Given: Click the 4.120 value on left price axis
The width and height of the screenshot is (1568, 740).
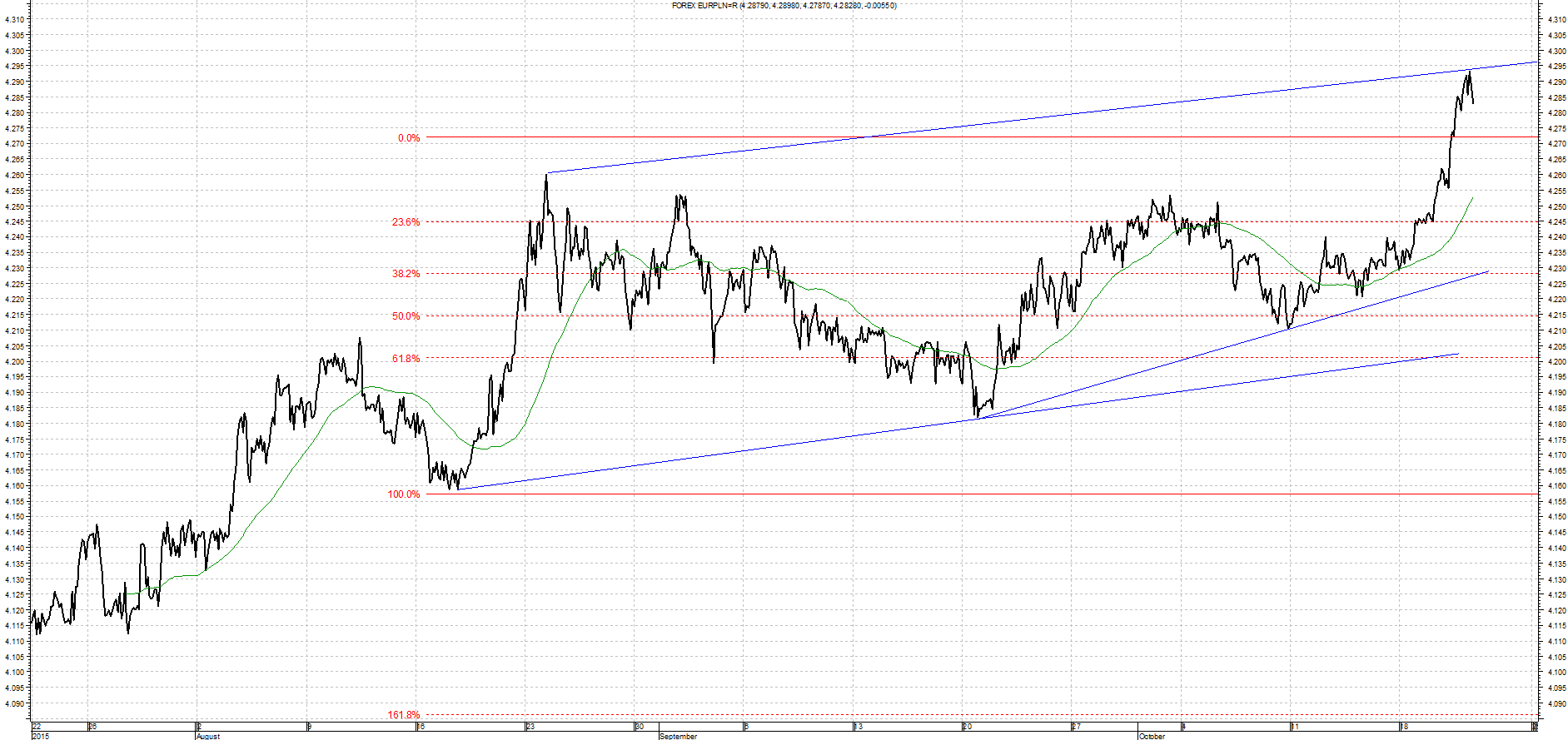Looking at the screenshot, I should pyautogui.click(x=15, y=611).
